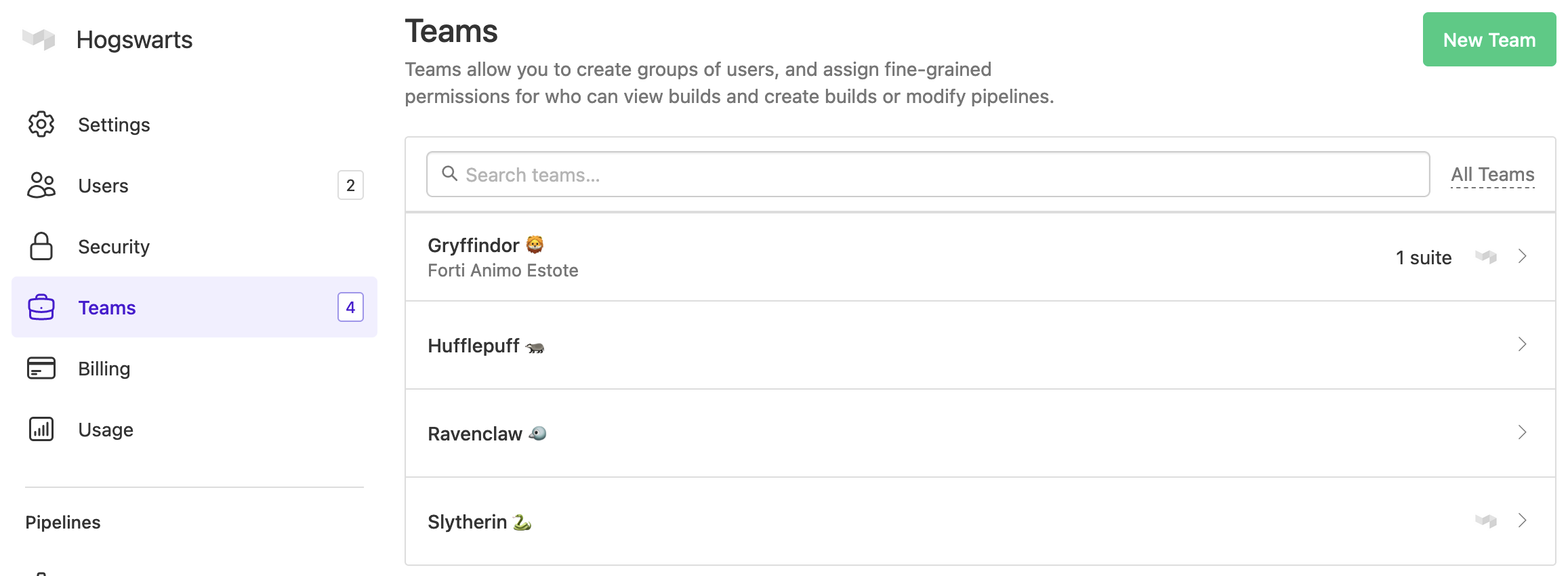This screenshot has width=1568, height=576.
Task: Click the Security padlock icon
Action: pyautogui.click(x=41, y=246)
